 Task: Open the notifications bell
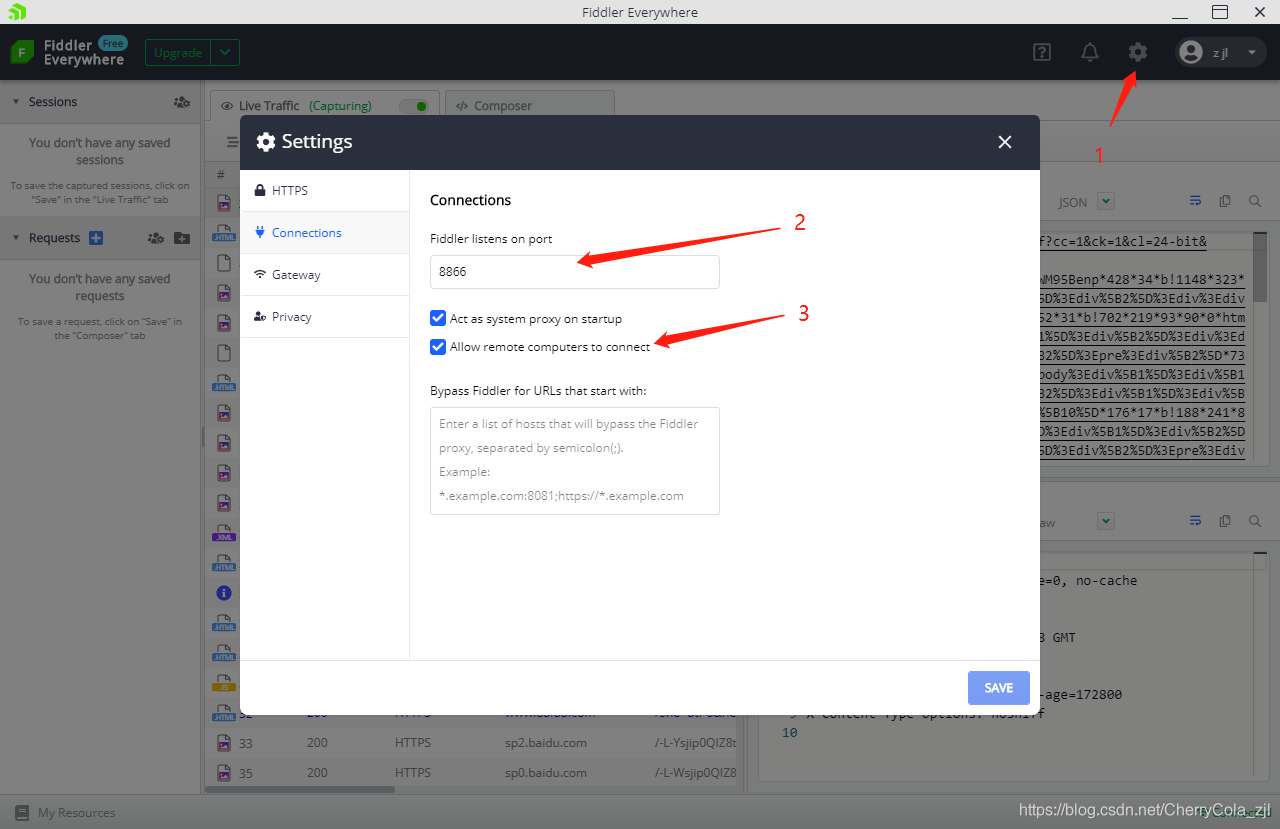coord(1090,52)
